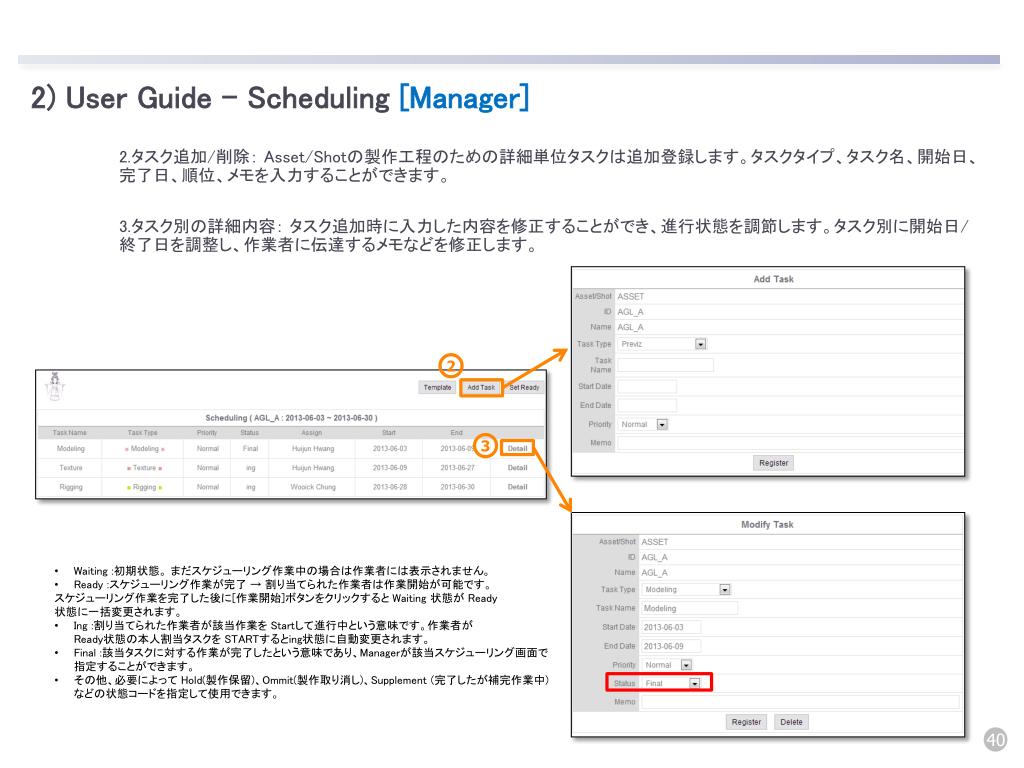Open Detail link for Texture task row
The height and width of the screenshot is (768, 1024).
pos(517,468)
